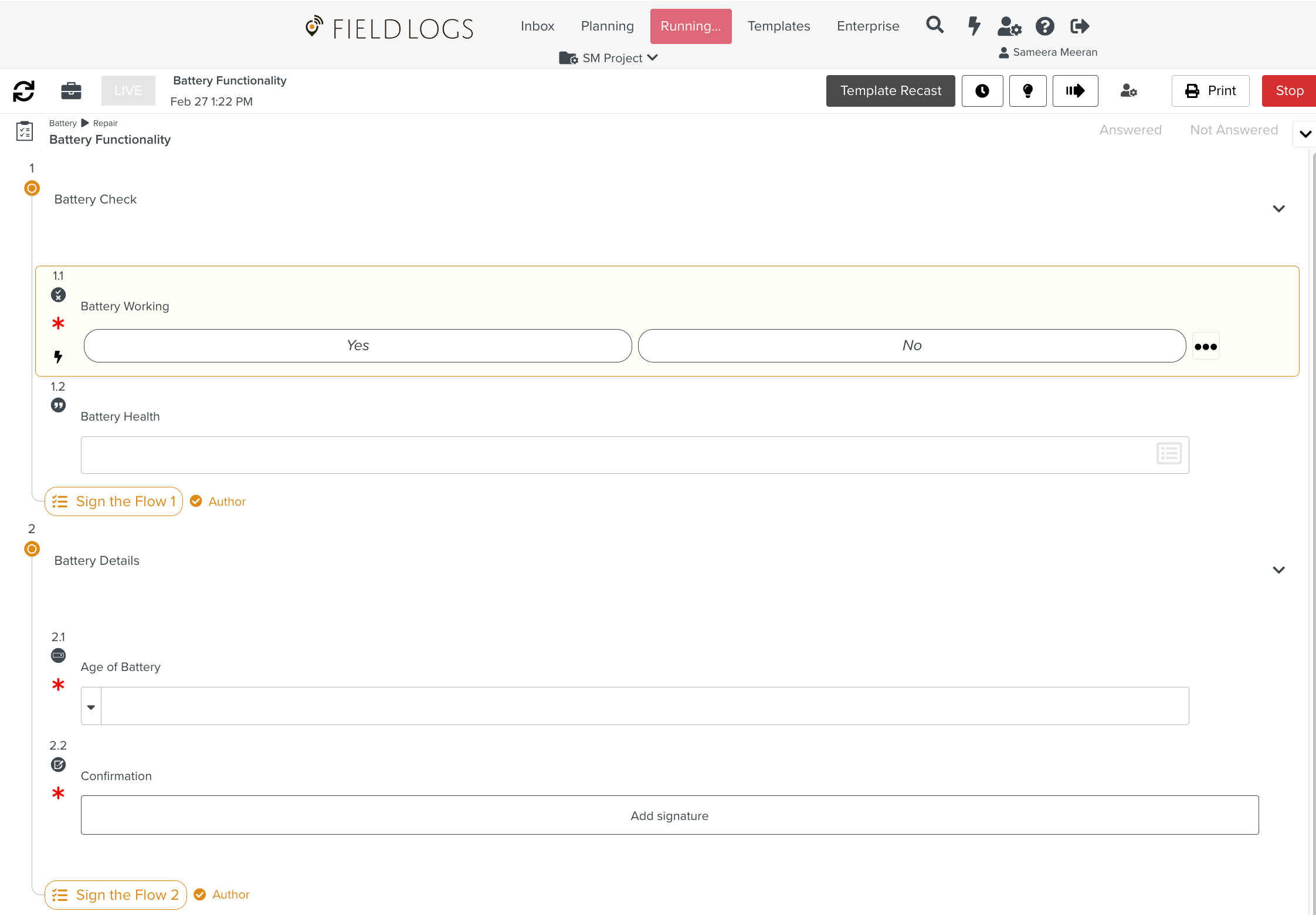
Task: Click the SM Project folder icon
Action: [568, 58]
